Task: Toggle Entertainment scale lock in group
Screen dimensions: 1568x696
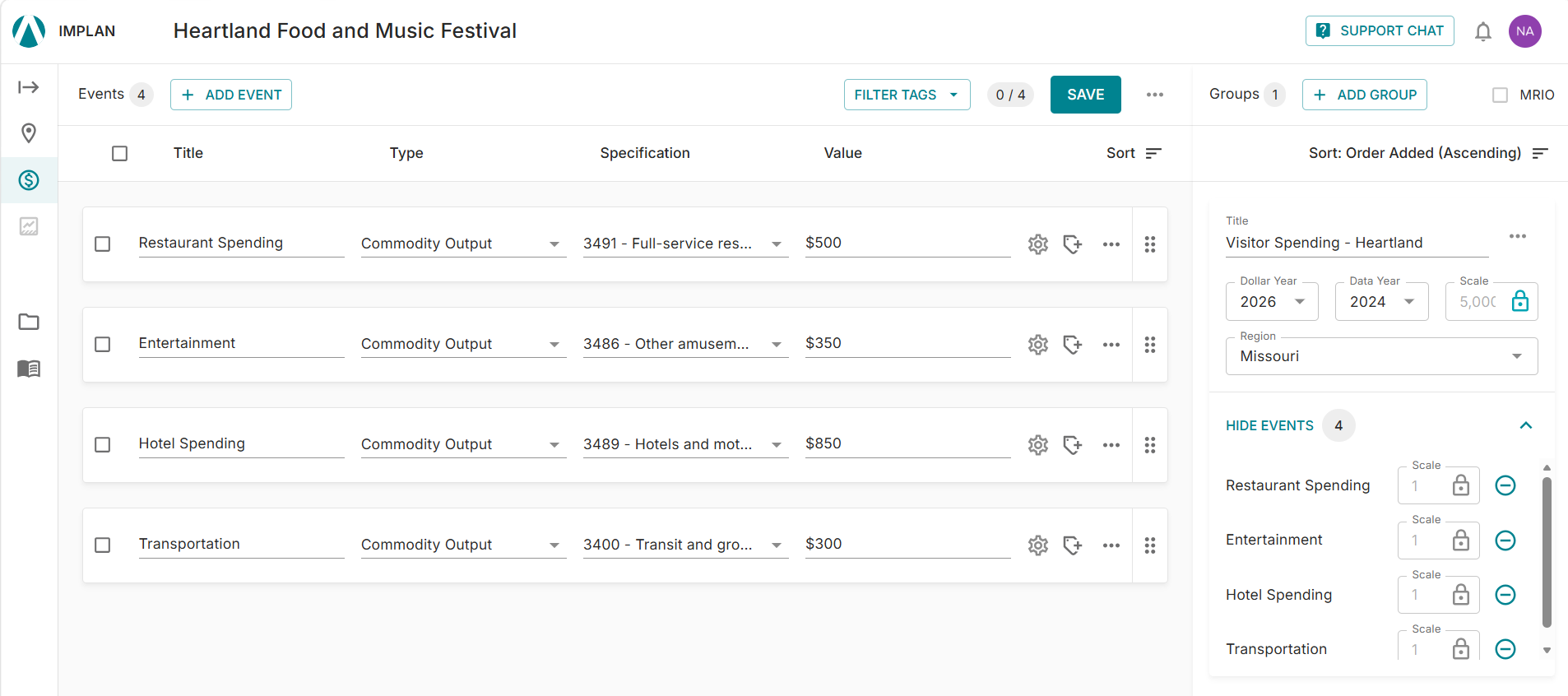Action: coord(1461,541)
